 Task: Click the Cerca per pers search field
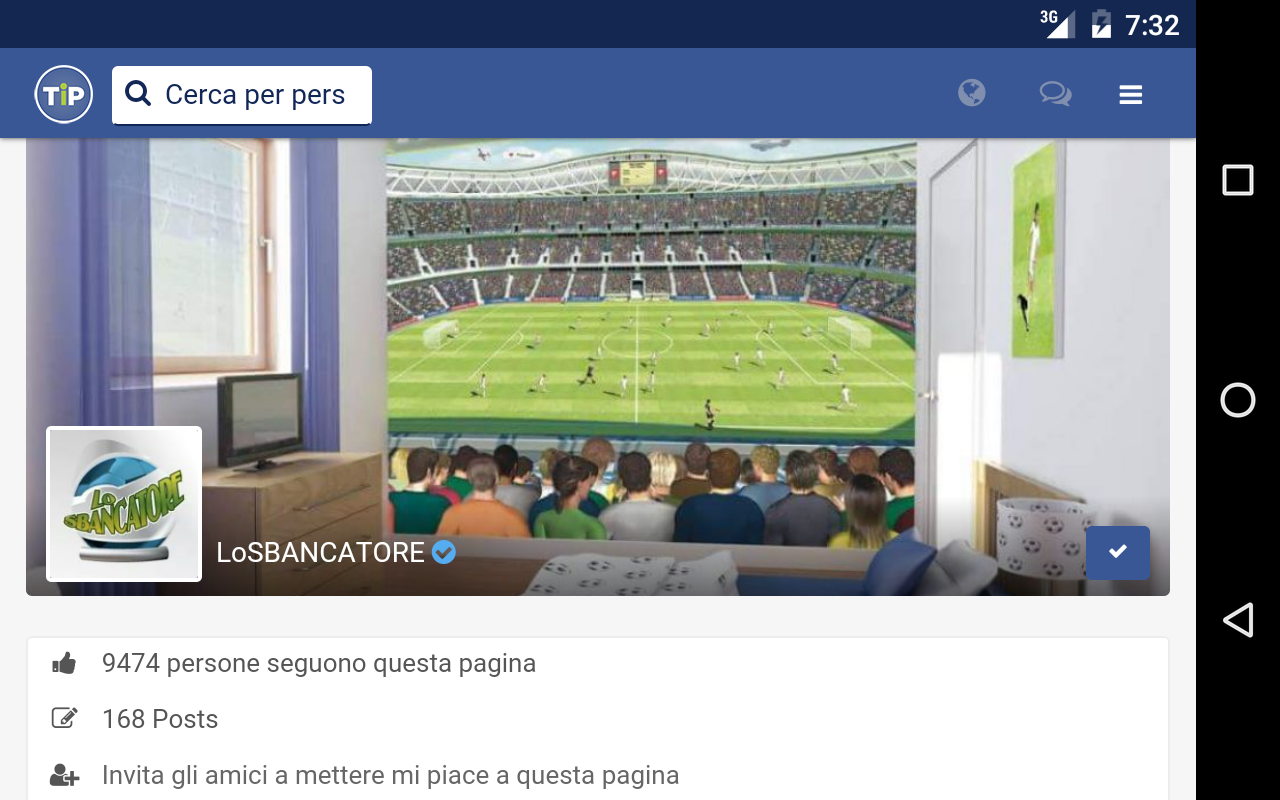click(242, 95)
